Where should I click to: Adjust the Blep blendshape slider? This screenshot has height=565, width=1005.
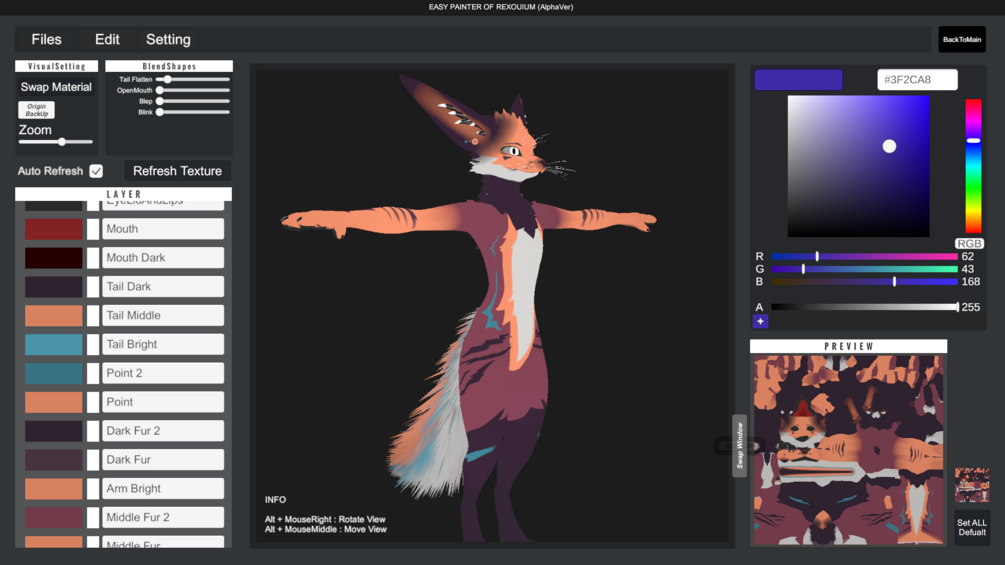(x=193, y=101)
